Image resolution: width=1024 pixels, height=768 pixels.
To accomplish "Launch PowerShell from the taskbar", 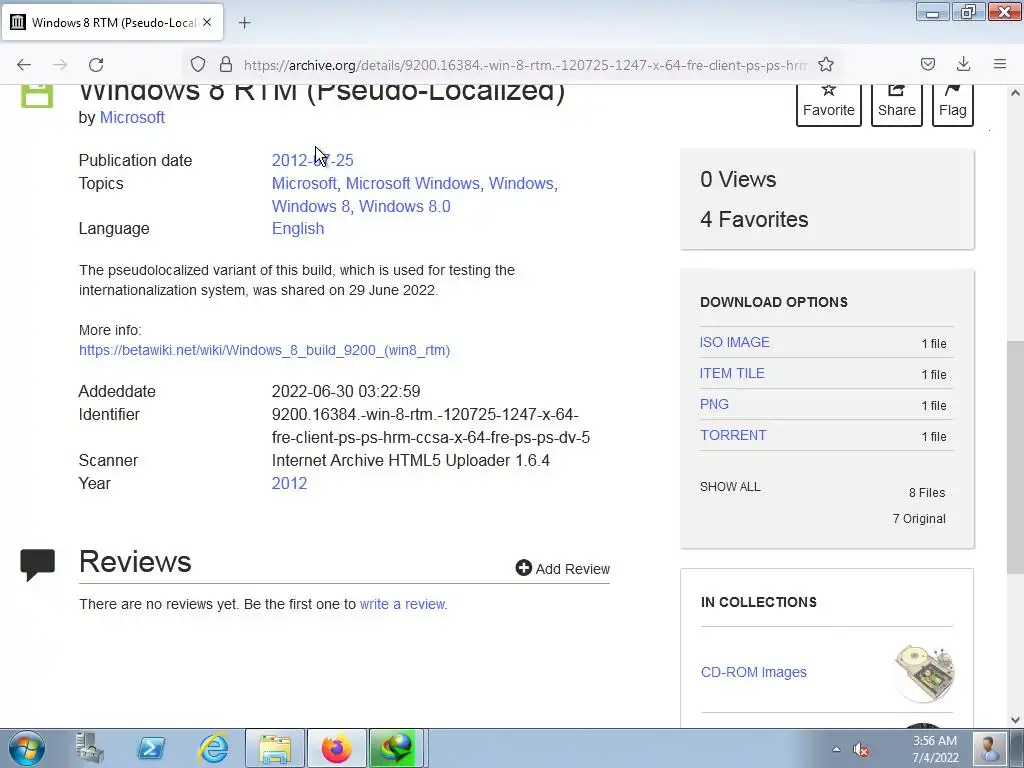I will (151, 748).
